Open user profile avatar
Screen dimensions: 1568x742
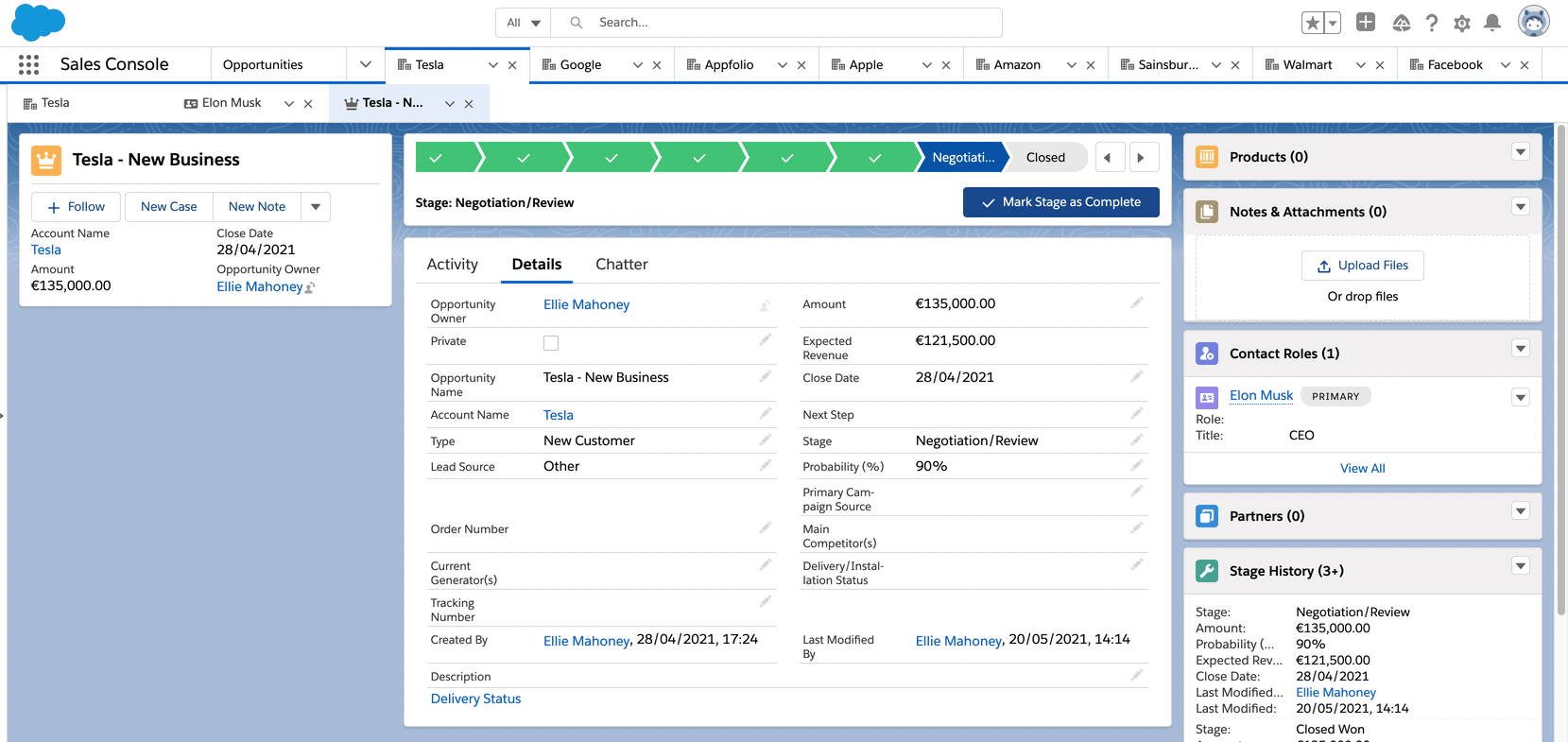1533,21
